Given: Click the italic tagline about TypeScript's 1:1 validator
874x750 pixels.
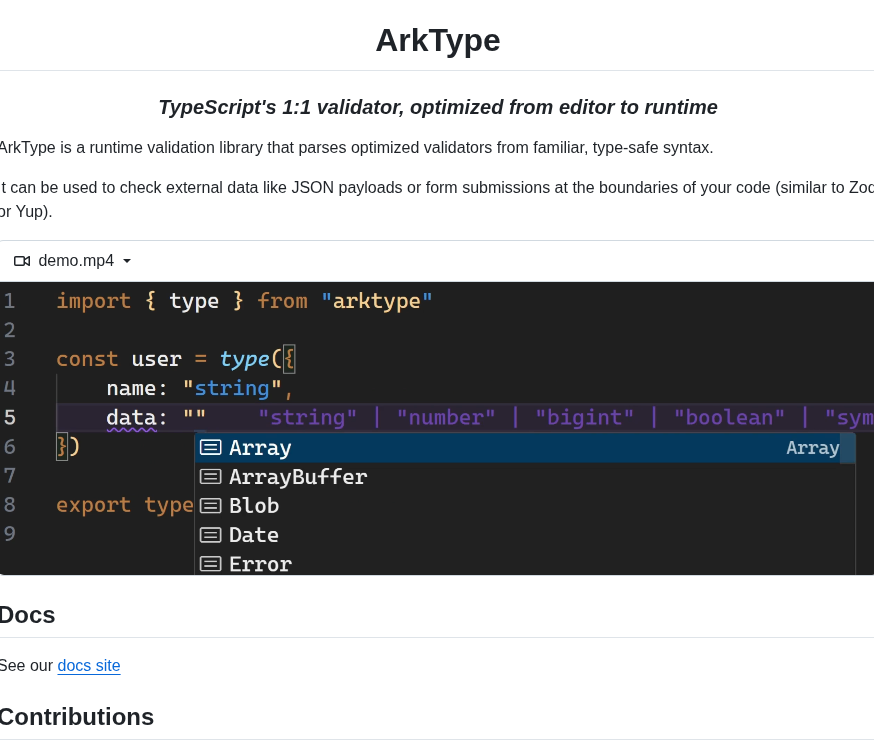Looking at the screenshot, I should (x=438, y=107).
